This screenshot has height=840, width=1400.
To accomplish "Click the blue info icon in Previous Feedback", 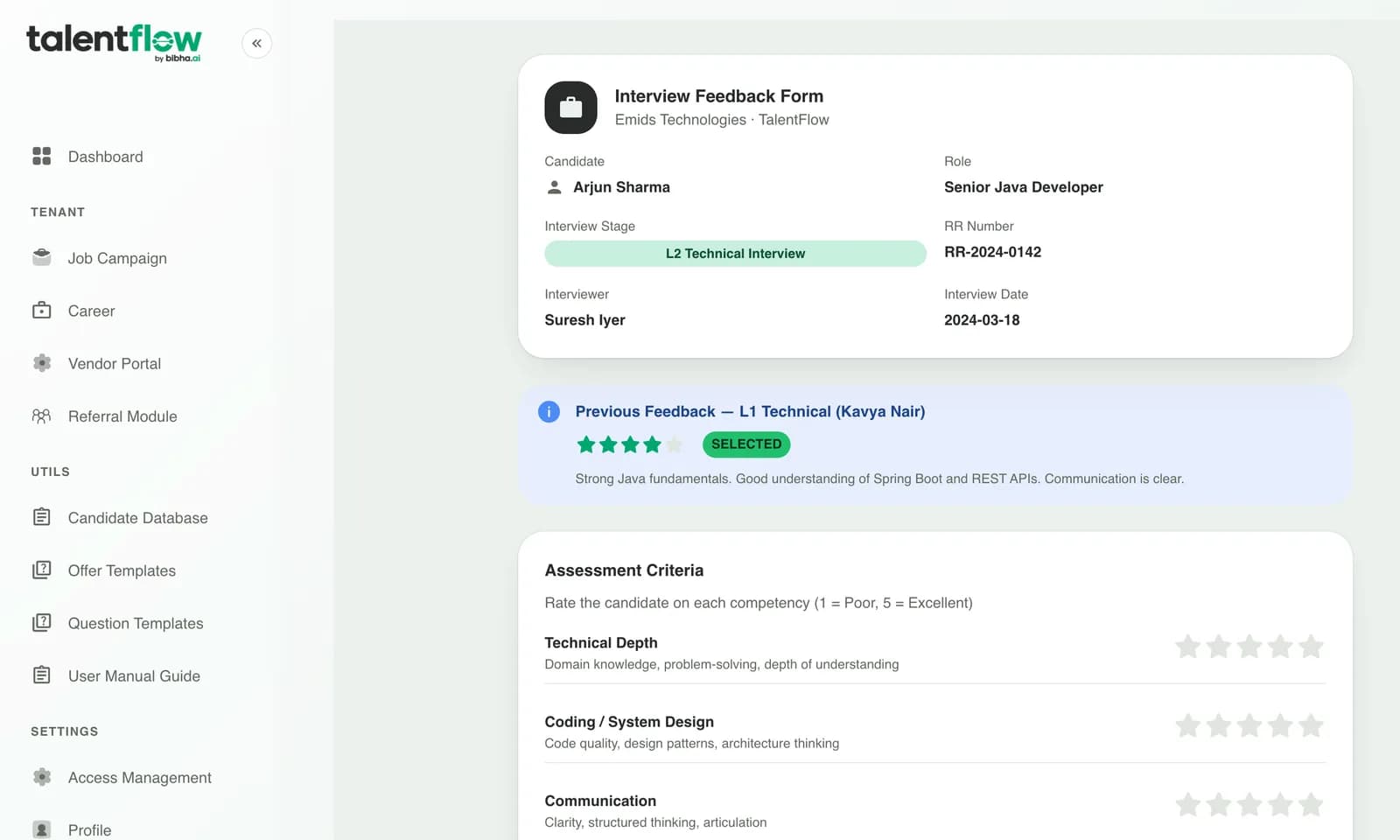I will click(549, 411).
